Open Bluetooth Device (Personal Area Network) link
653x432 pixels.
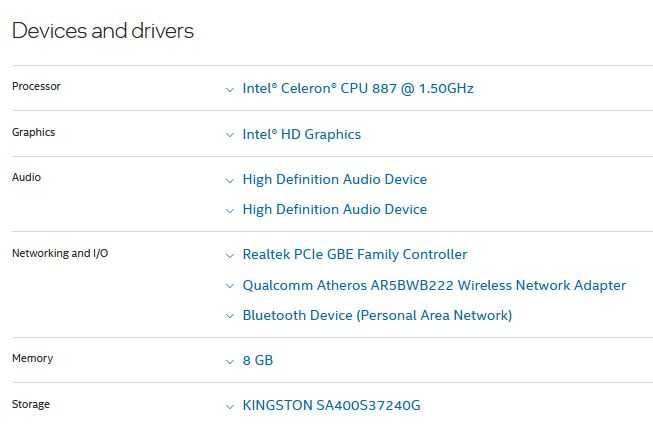click(377, 315)
